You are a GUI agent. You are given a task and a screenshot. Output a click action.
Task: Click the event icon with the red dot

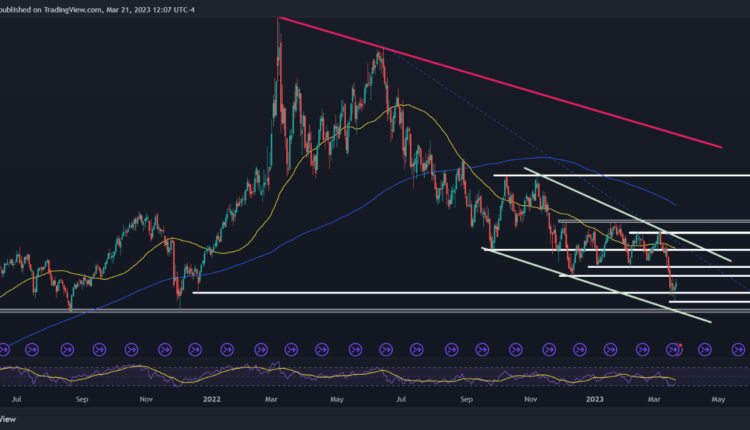tap(674, 349)
